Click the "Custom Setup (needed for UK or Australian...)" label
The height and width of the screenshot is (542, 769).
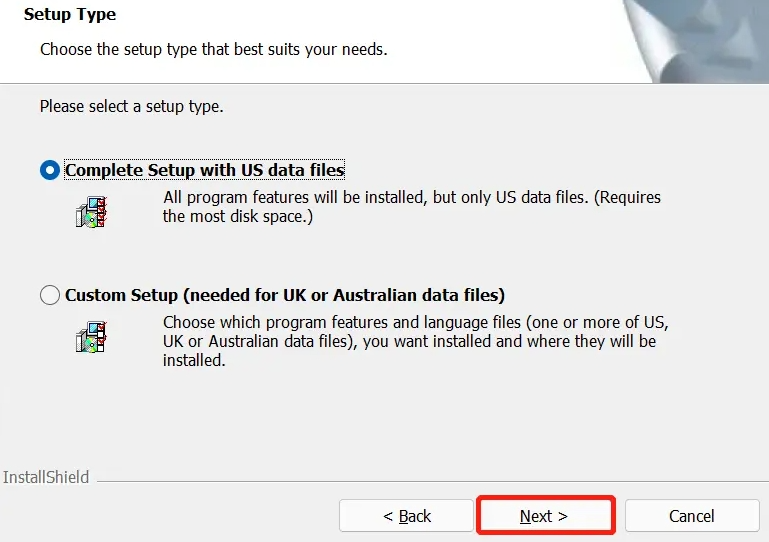pos(284,295)
